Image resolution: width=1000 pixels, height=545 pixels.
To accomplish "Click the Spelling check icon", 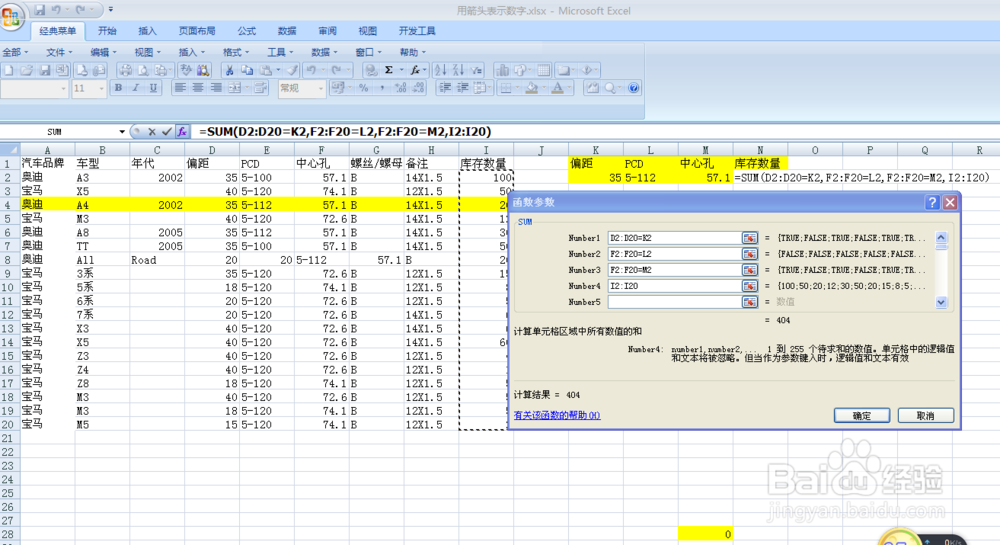I will [186, 70].
